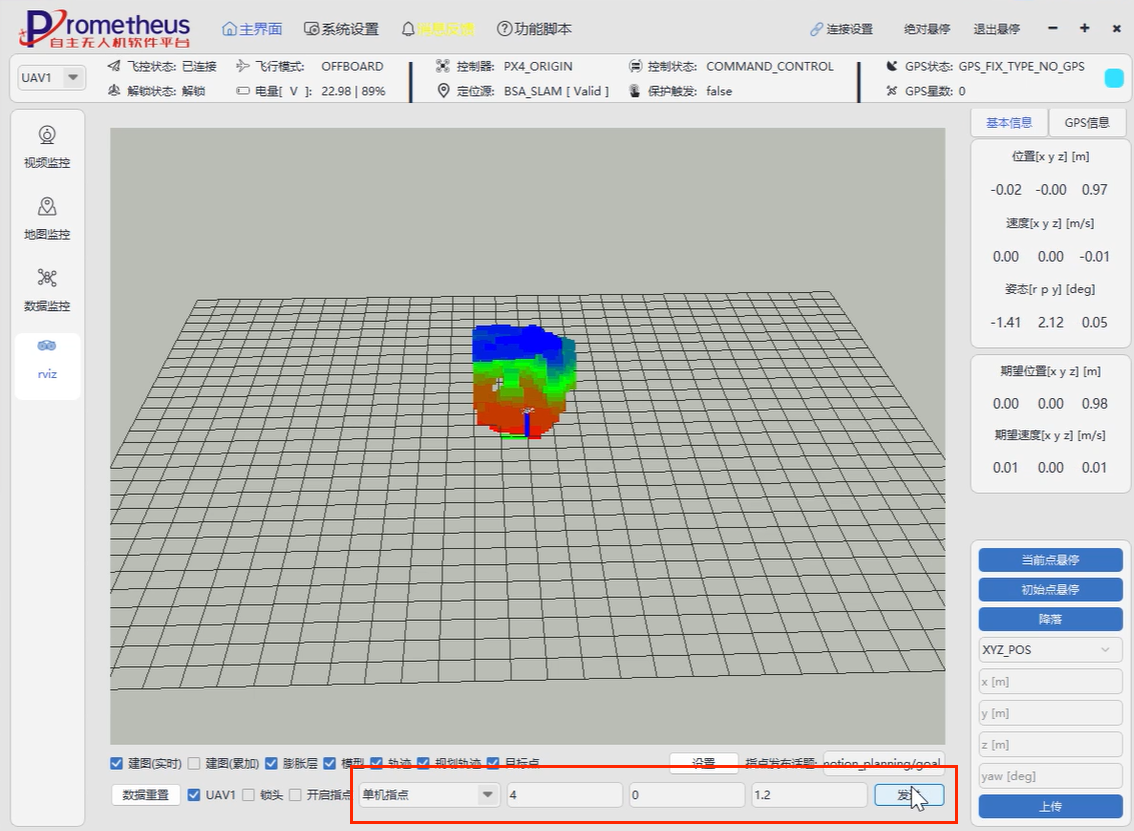Click the cyan status color indicator
Image resolution: width=1134 pixels, height=831 pixels.
[x=1113, y=78]
